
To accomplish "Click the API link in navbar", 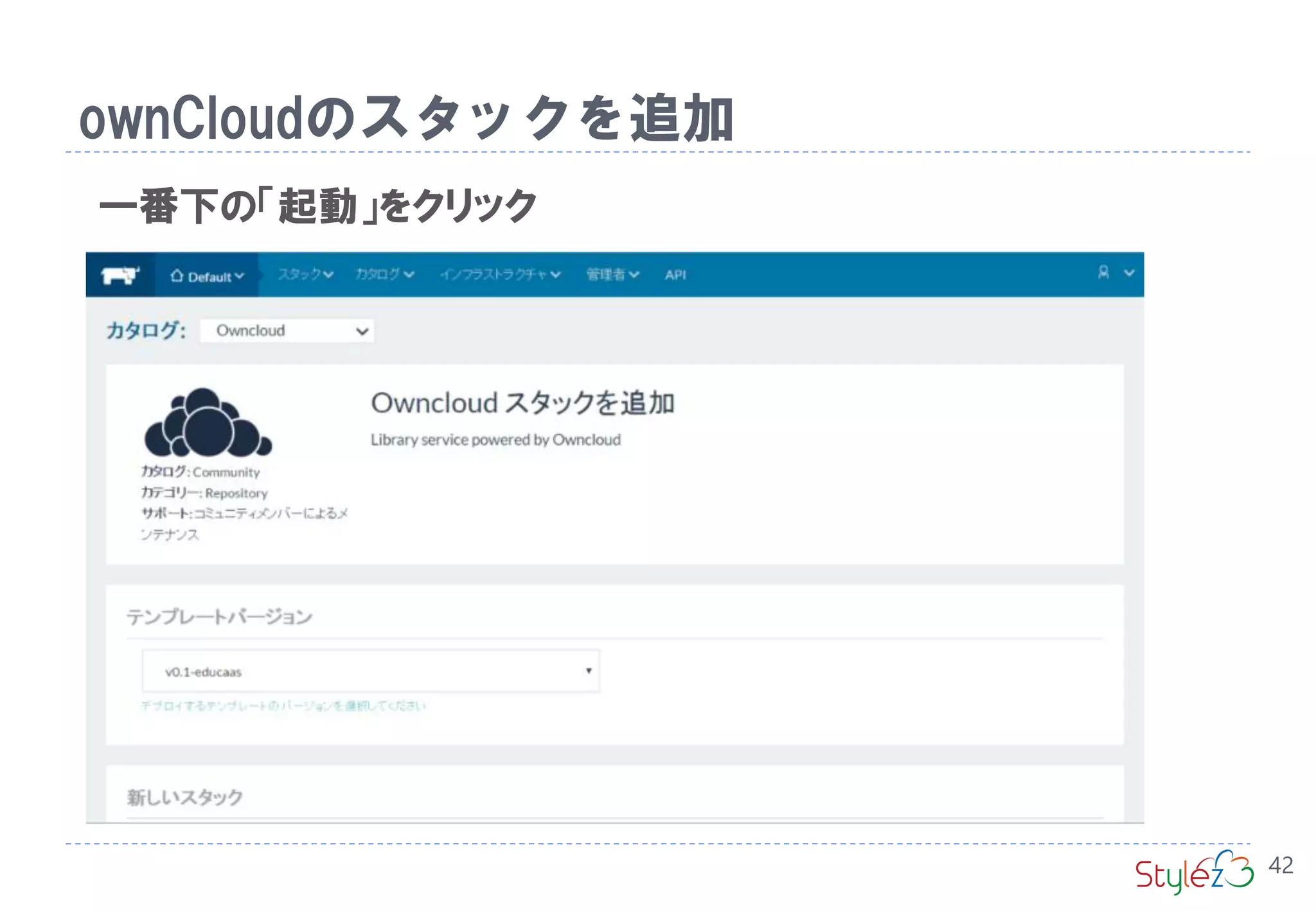I will click(675, 275).
